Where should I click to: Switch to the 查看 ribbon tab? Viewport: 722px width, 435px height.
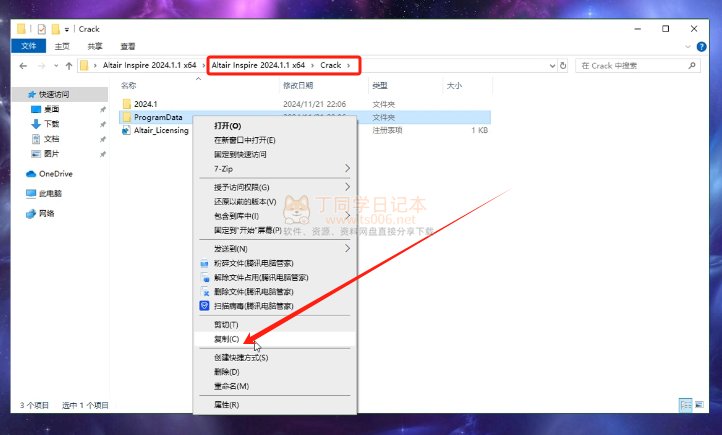(x=128, y=46)
